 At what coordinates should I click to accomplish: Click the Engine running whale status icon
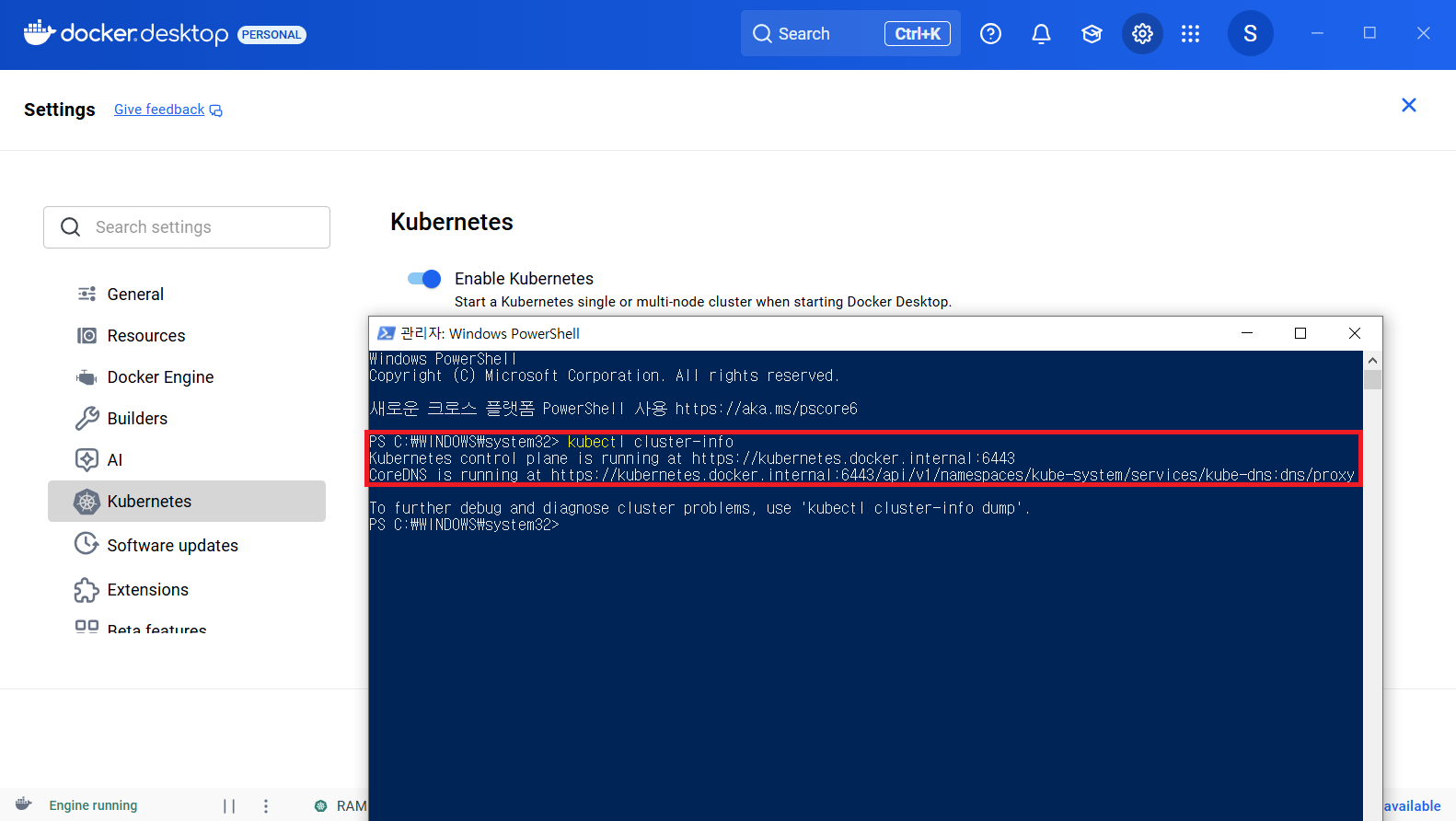pos(24,804)
